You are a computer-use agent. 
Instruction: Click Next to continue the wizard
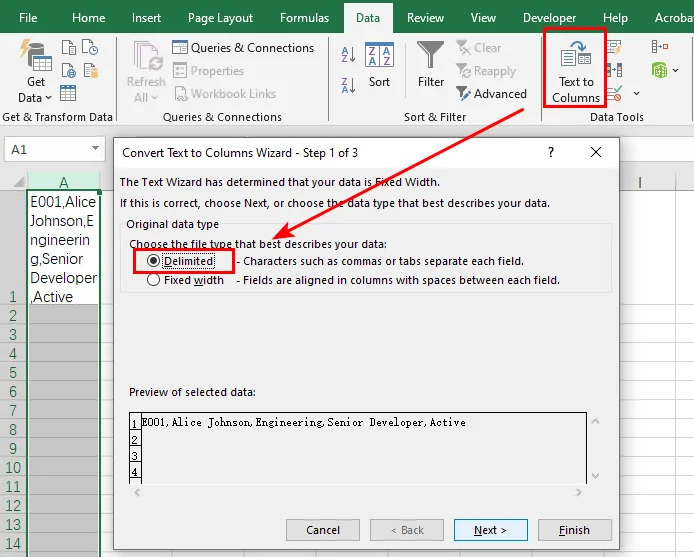[490, 530]
